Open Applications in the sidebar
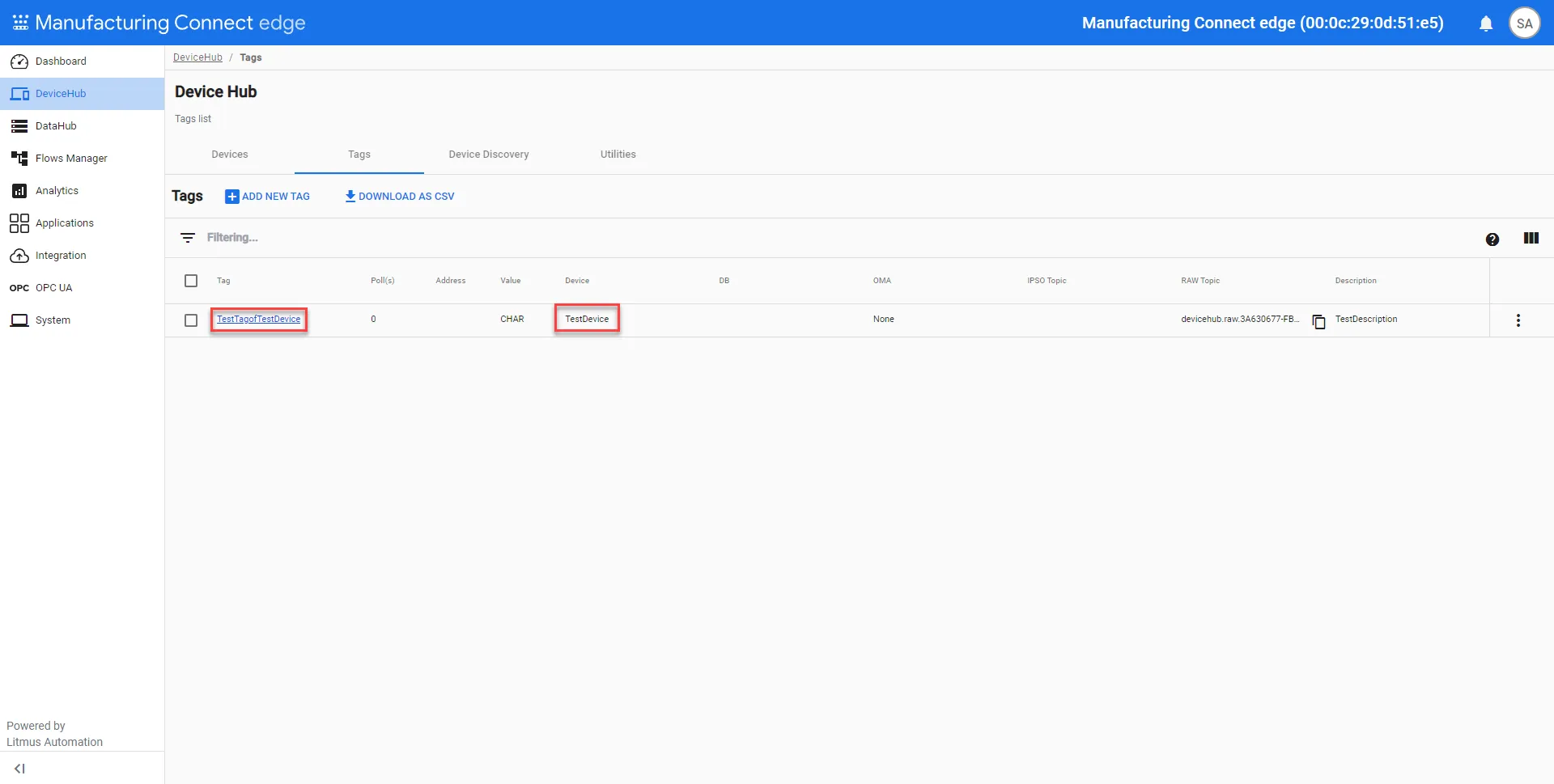The width and height of the screenshot is (1554, 784). [x=82, y=223]
